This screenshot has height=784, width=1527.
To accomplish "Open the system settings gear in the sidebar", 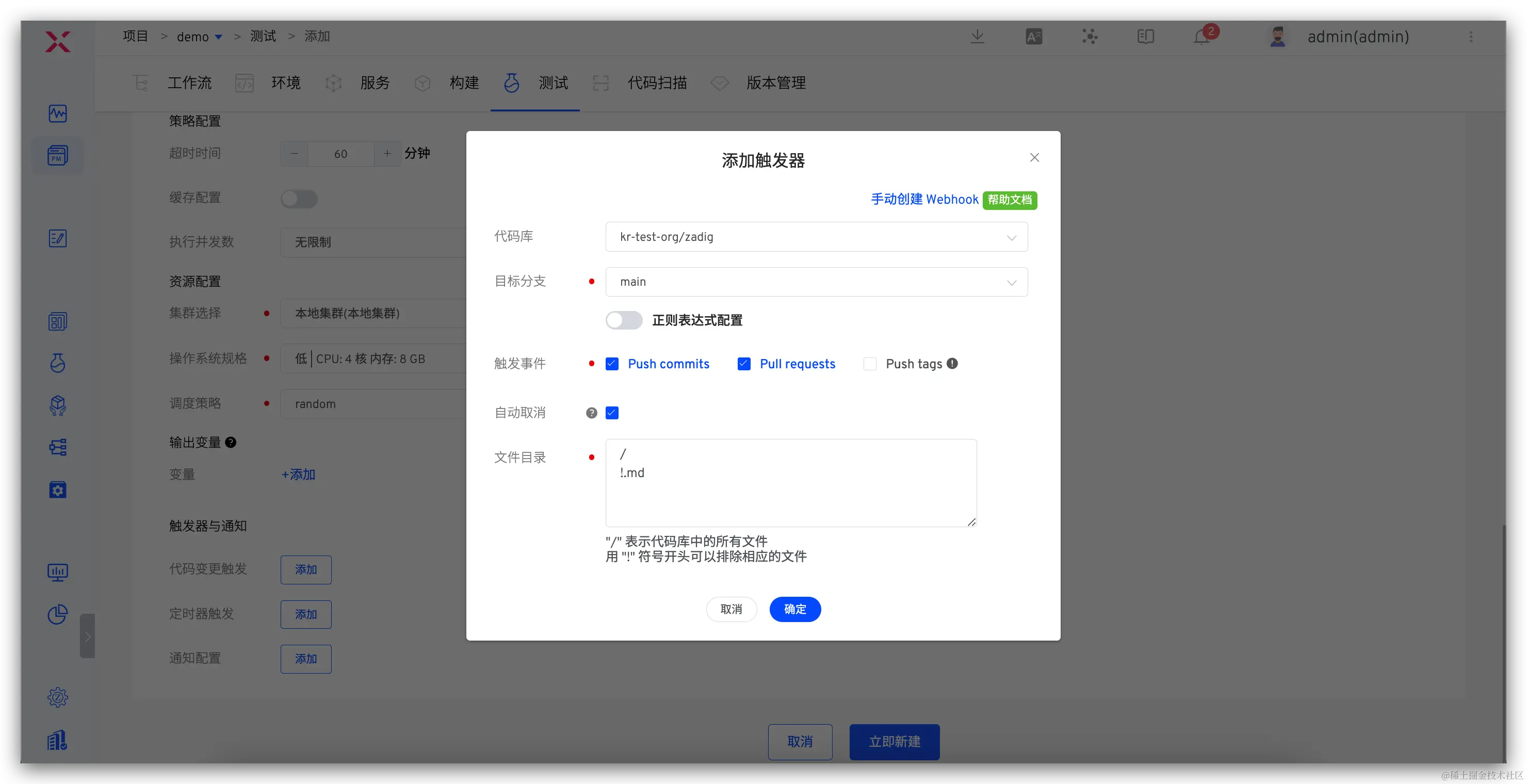I will point(57,697).
